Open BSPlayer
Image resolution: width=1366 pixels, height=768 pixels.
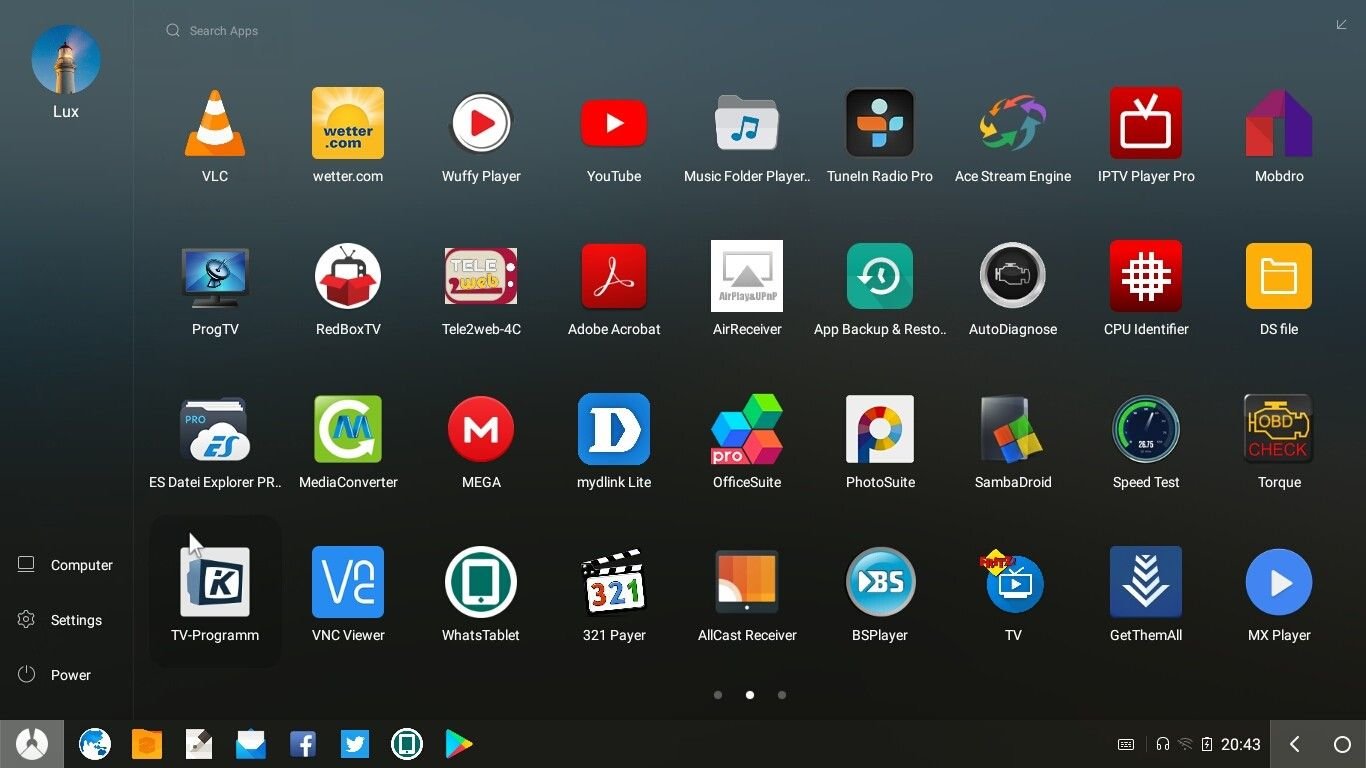pyautogui.click(x=880, y=582)
